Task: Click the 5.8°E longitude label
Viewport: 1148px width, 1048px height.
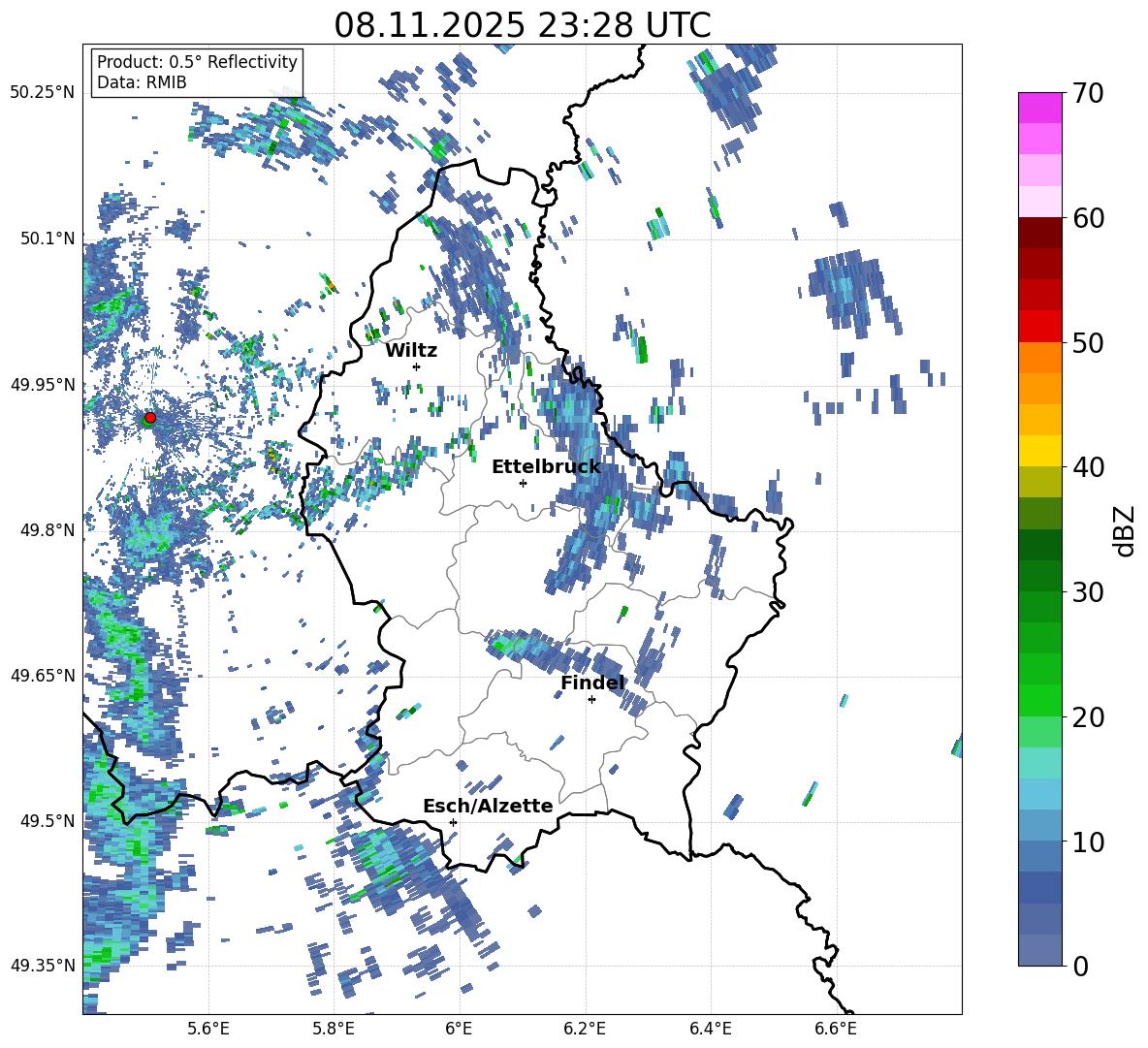Action: 334,1029
